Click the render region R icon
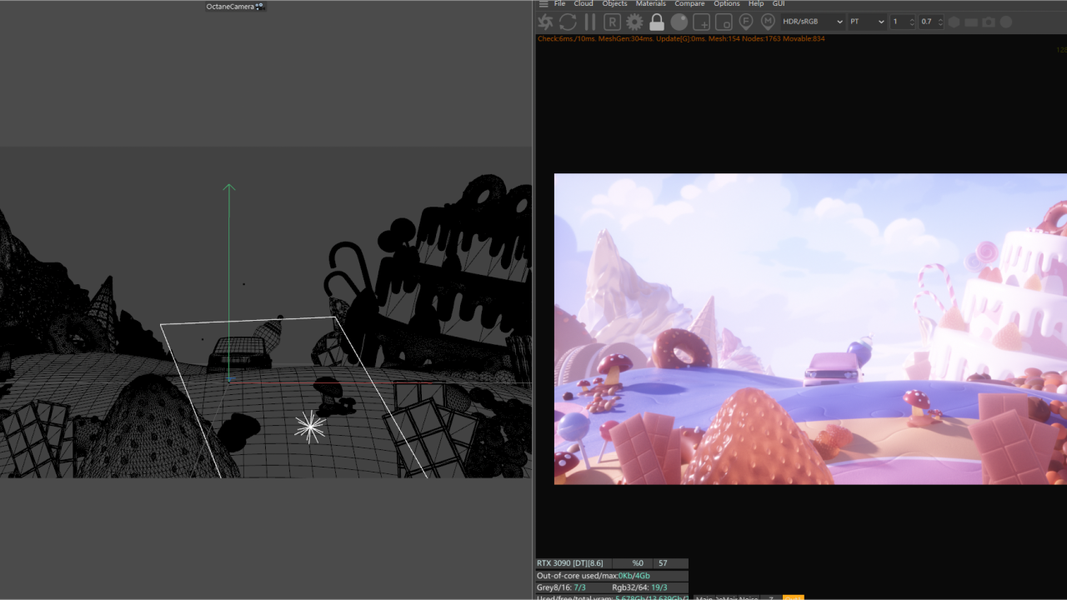Screen dimensions: 1067x600 coord(612,22)
